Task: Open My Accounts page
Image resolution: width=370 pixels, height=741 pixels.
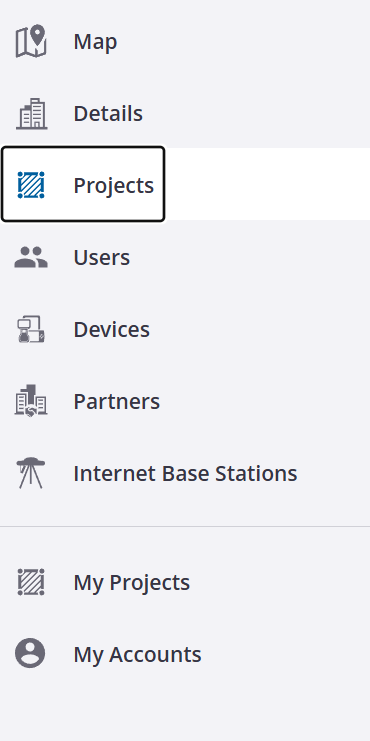Action: [138, 655]
